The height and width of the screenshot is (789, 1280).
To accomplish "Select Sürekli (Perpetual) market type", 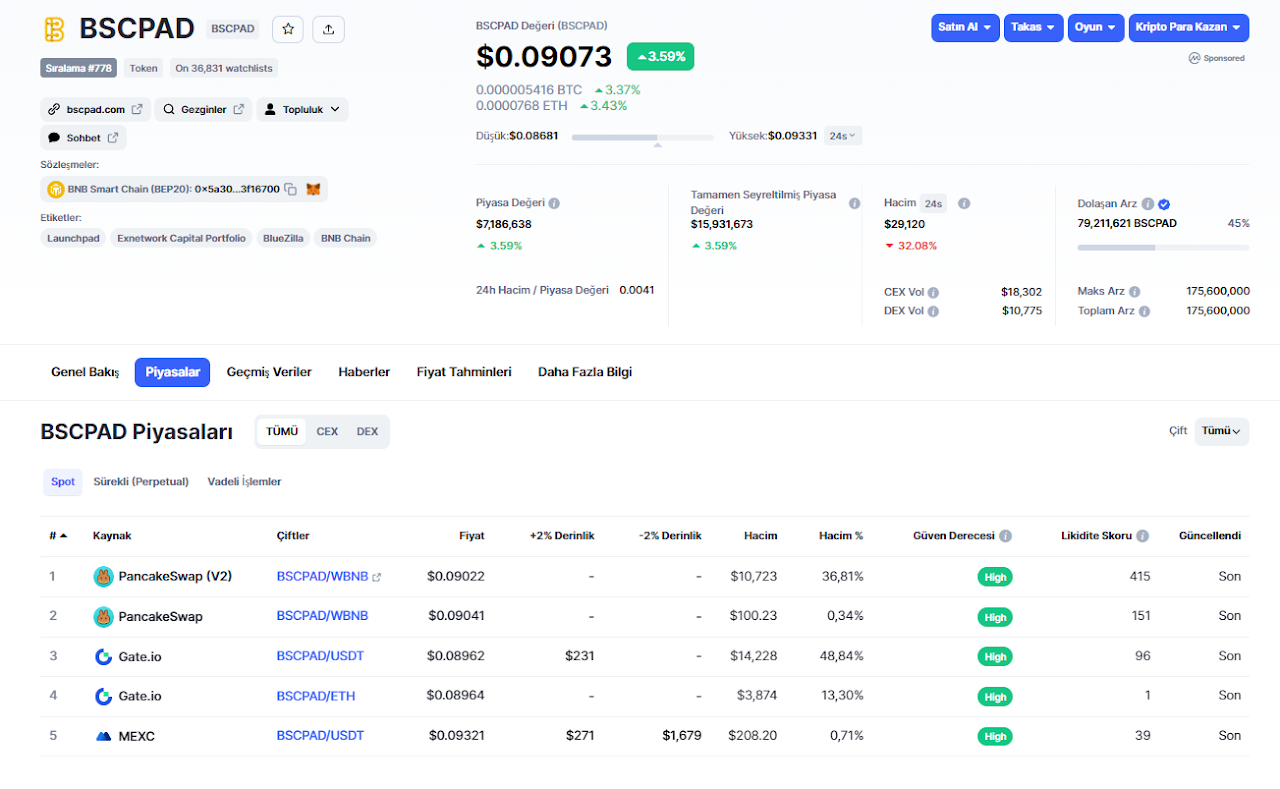I will click(x=141, y=482).
